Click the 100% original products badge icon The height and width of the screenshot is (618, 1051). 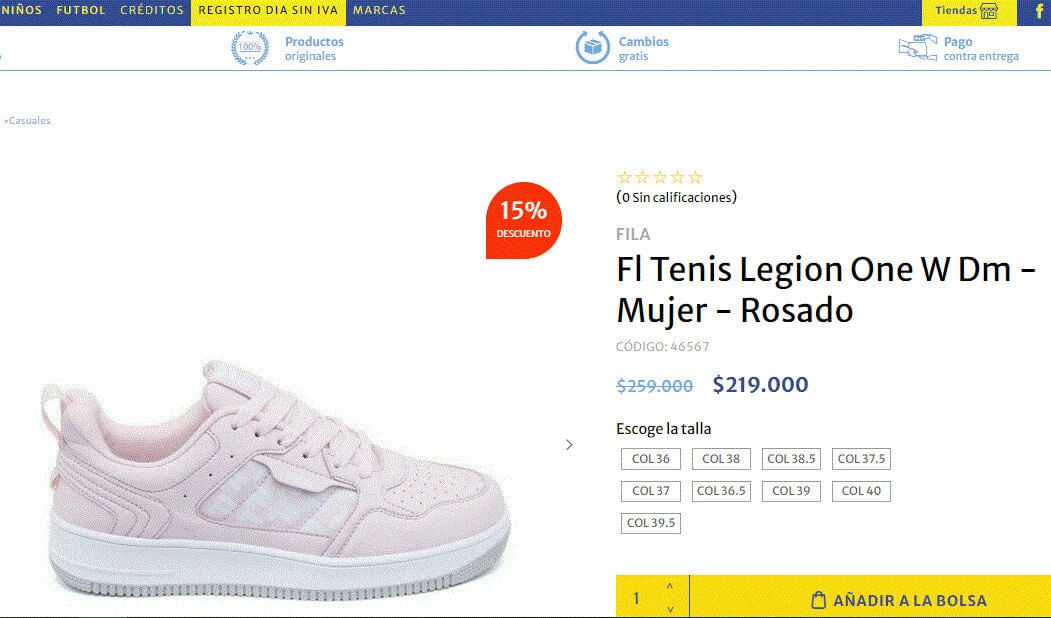tap(250, 48)
